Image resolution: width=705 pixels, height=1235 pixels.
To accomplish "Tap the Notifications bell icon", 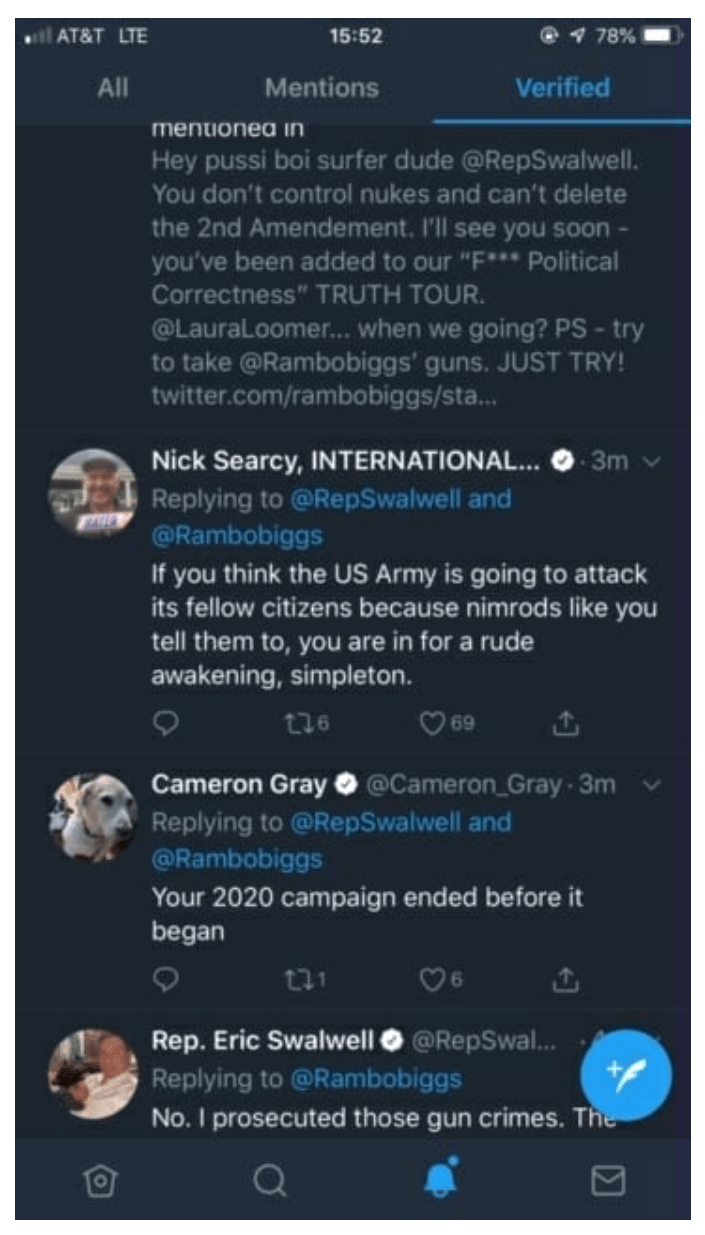I will click(x=441, y=1181).
